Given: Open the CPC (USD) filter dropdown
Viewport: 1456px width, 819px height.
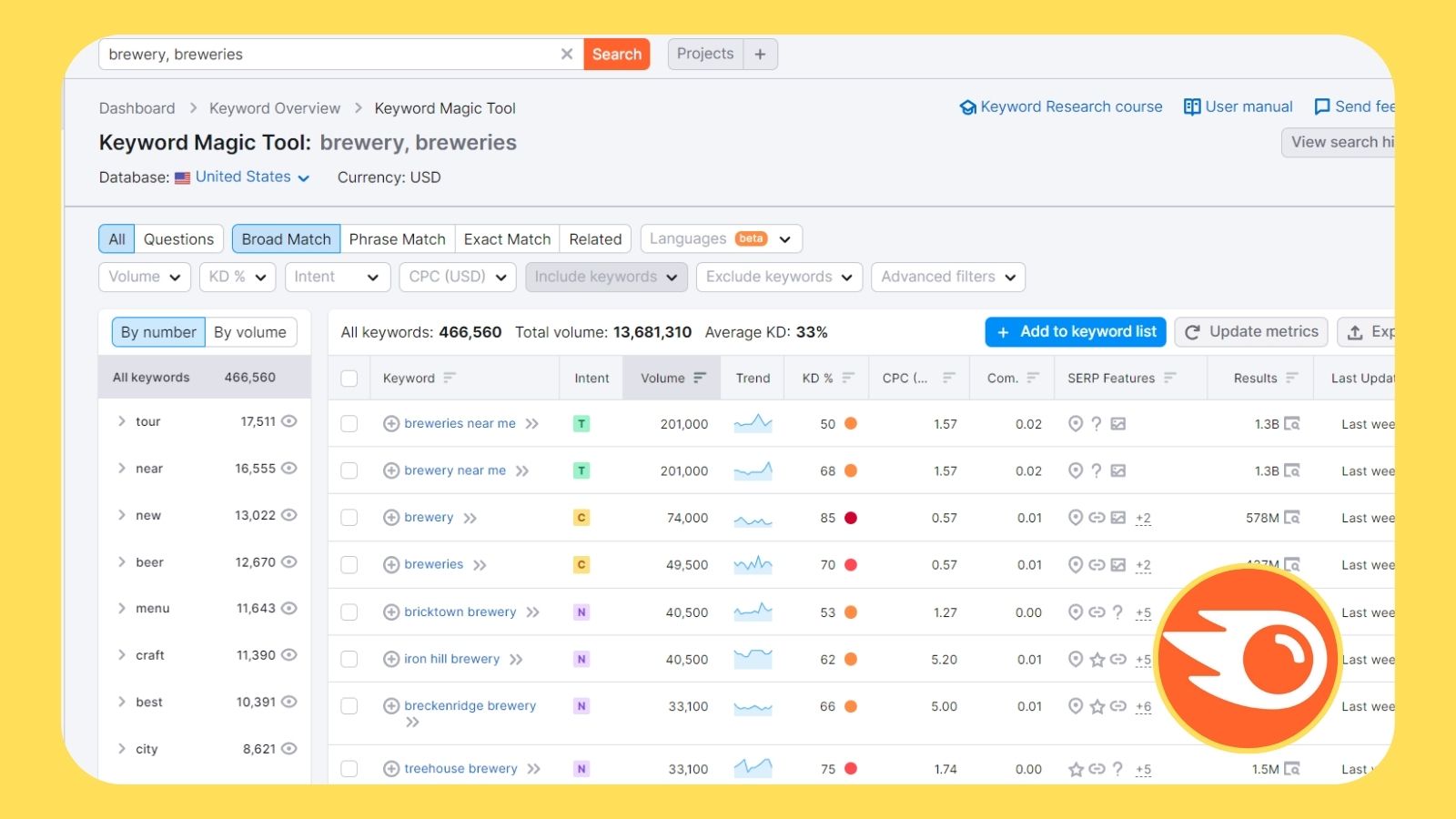Looking at the screenshot, I should (458, 277).
